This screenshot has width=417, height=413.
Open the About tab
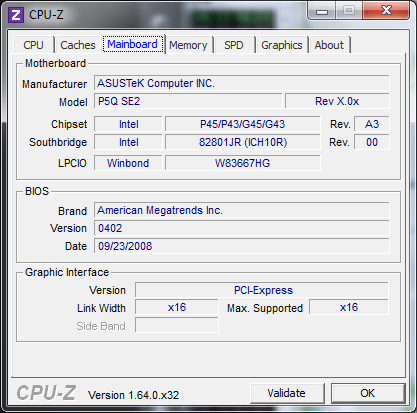(329, 45)
